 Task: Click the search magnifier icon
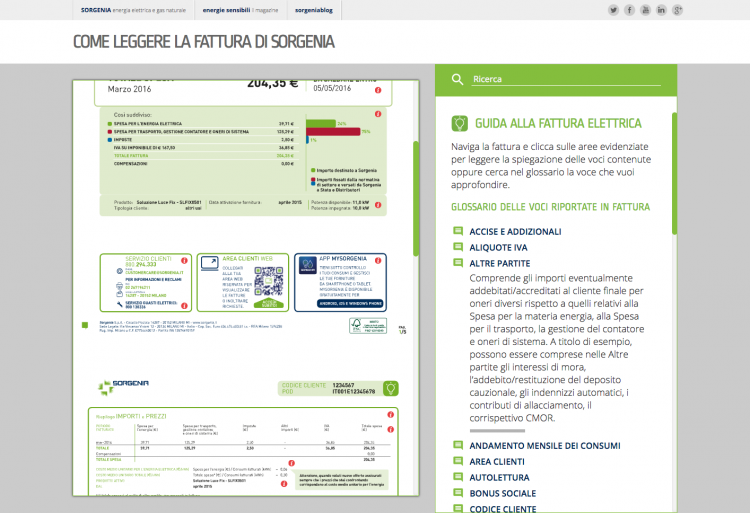click(457, 79)
